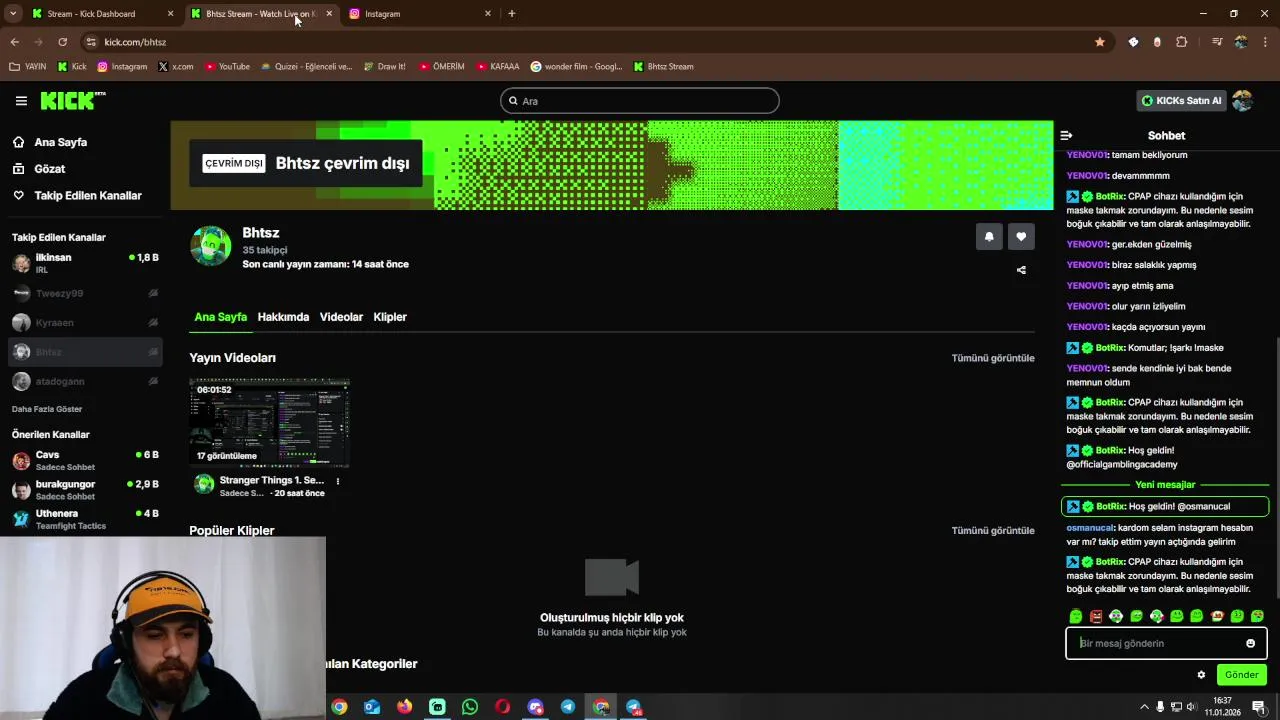Switch to the Hakkımda tab
The height and width of the screenshot is (720, 1280).
pyautogui.click(x=283, y=317)
